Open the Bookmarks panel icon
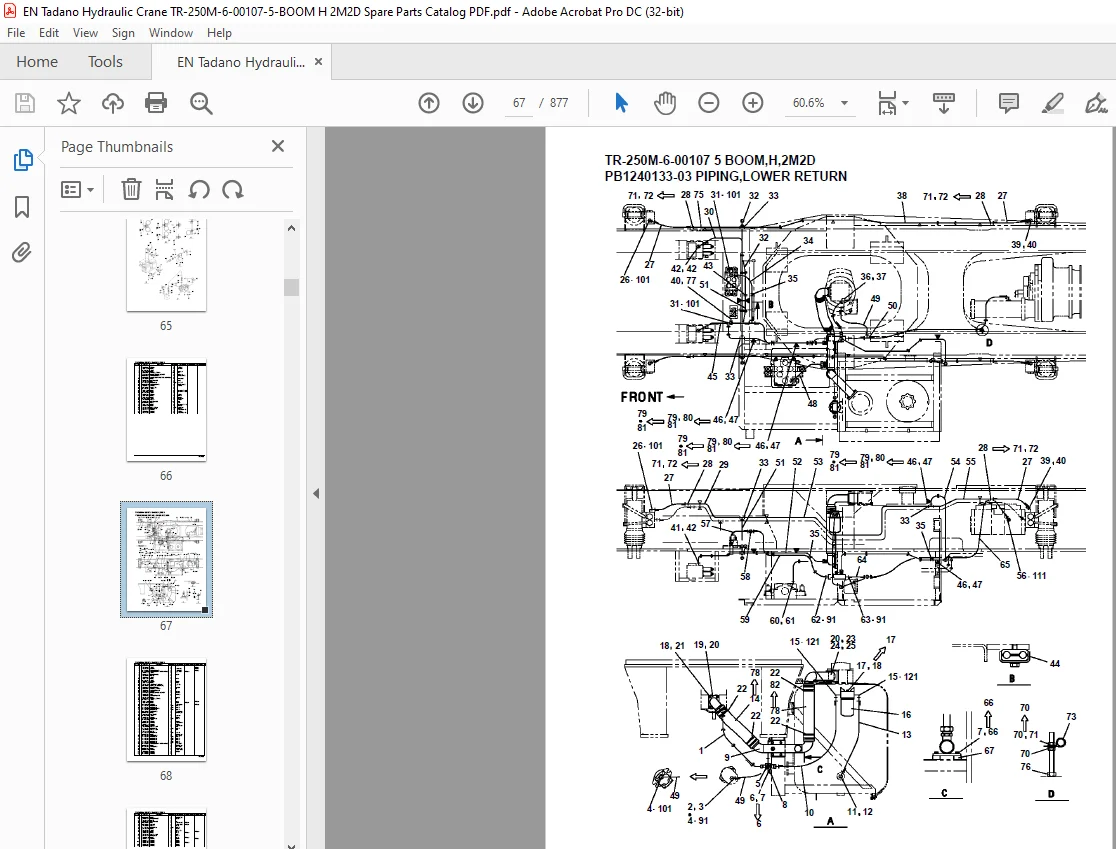This screenshot has height=849, width=1116. tap(22, 207)
